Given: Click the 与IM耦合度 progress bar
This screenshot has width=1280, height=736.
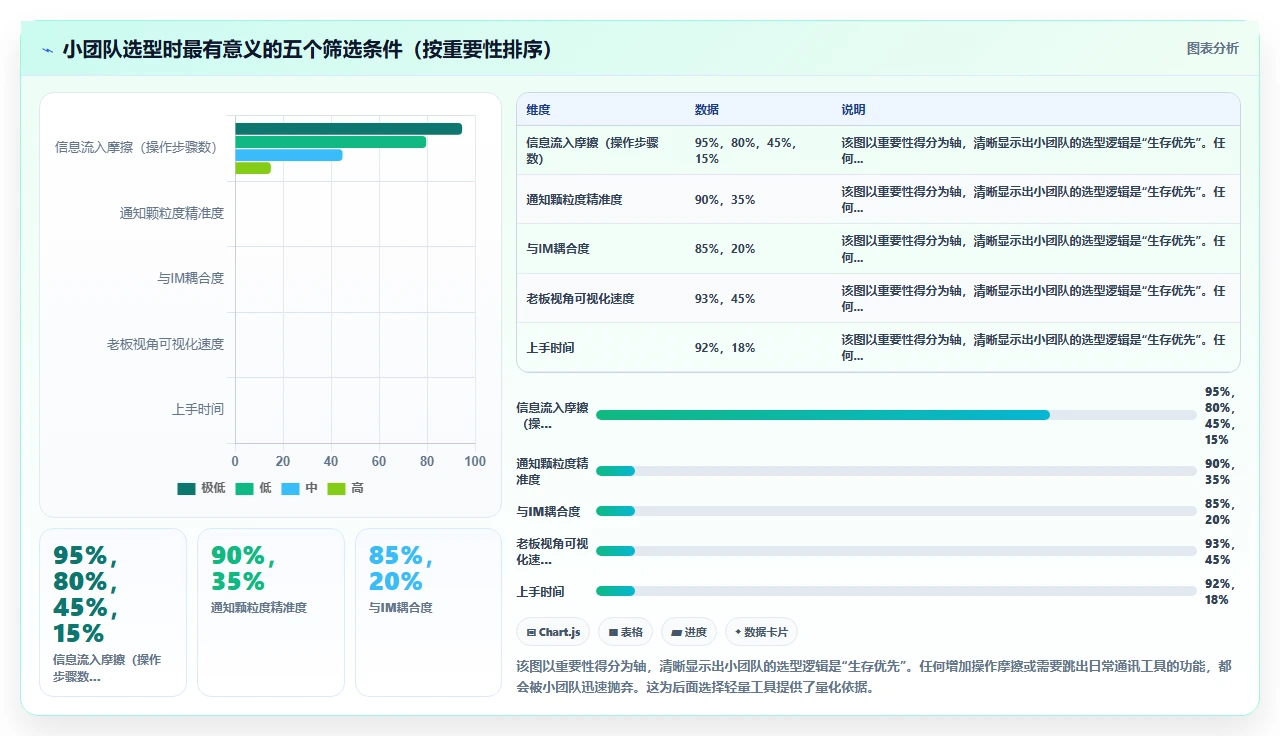Looking at the screenshot, I should [x=896, y=511].
